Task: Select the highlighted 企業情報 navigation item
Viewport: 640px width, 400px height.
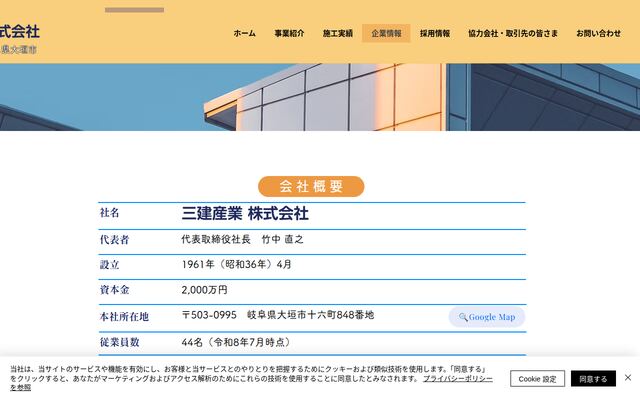Action: pyautogui.click(x=386, y=33)
